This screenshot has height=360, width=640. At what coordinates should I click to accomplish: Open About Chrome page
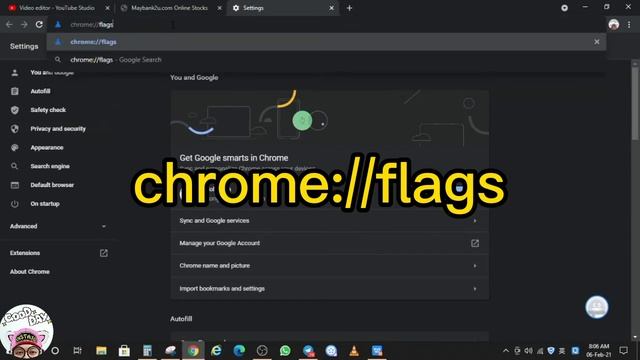(30, 272)
